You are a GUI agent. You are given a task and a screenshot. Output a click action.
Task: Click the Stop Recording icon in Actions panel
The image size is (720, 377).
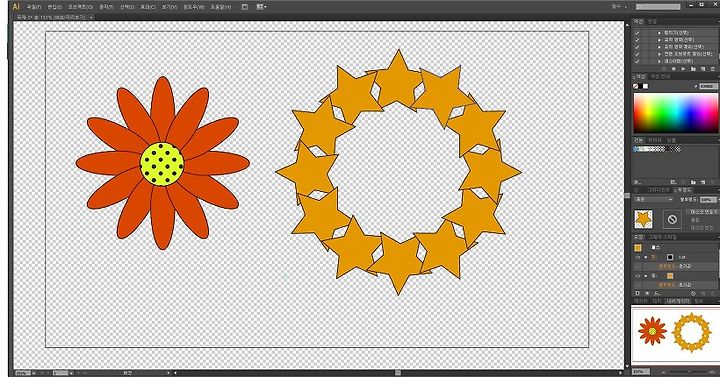point(664,69)
